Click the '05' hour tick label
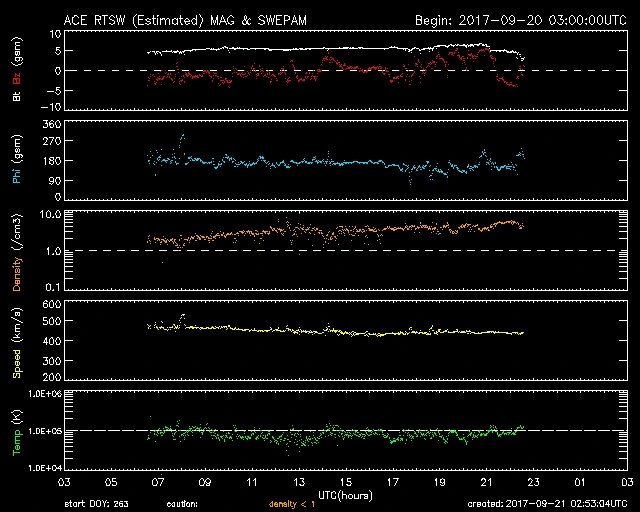640x512 pixels. click(x=111, y=483)
